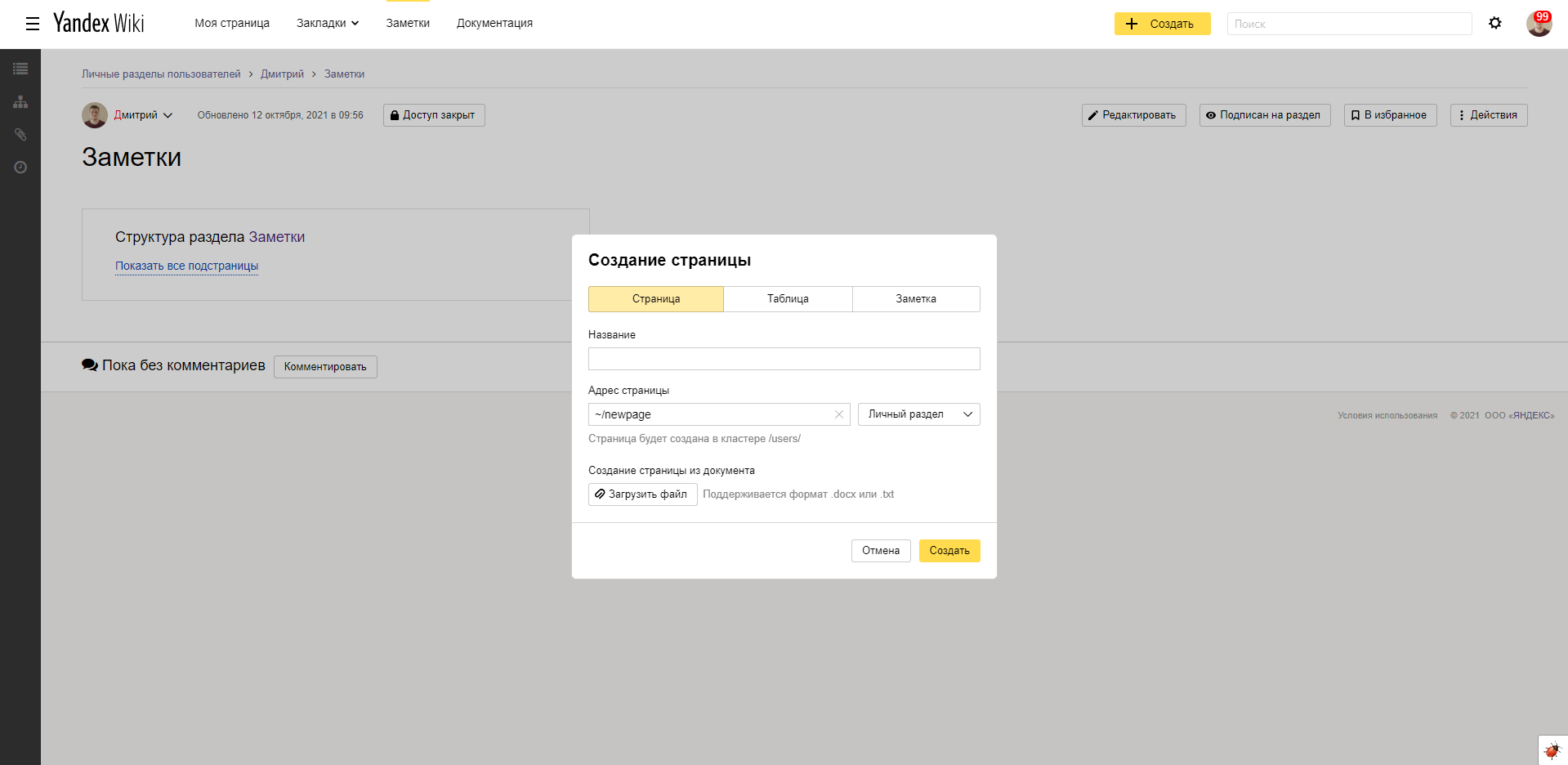This screenshot has height=765, width=1568.
Task: Clear the page address field with X
Action: click(838, 414)
